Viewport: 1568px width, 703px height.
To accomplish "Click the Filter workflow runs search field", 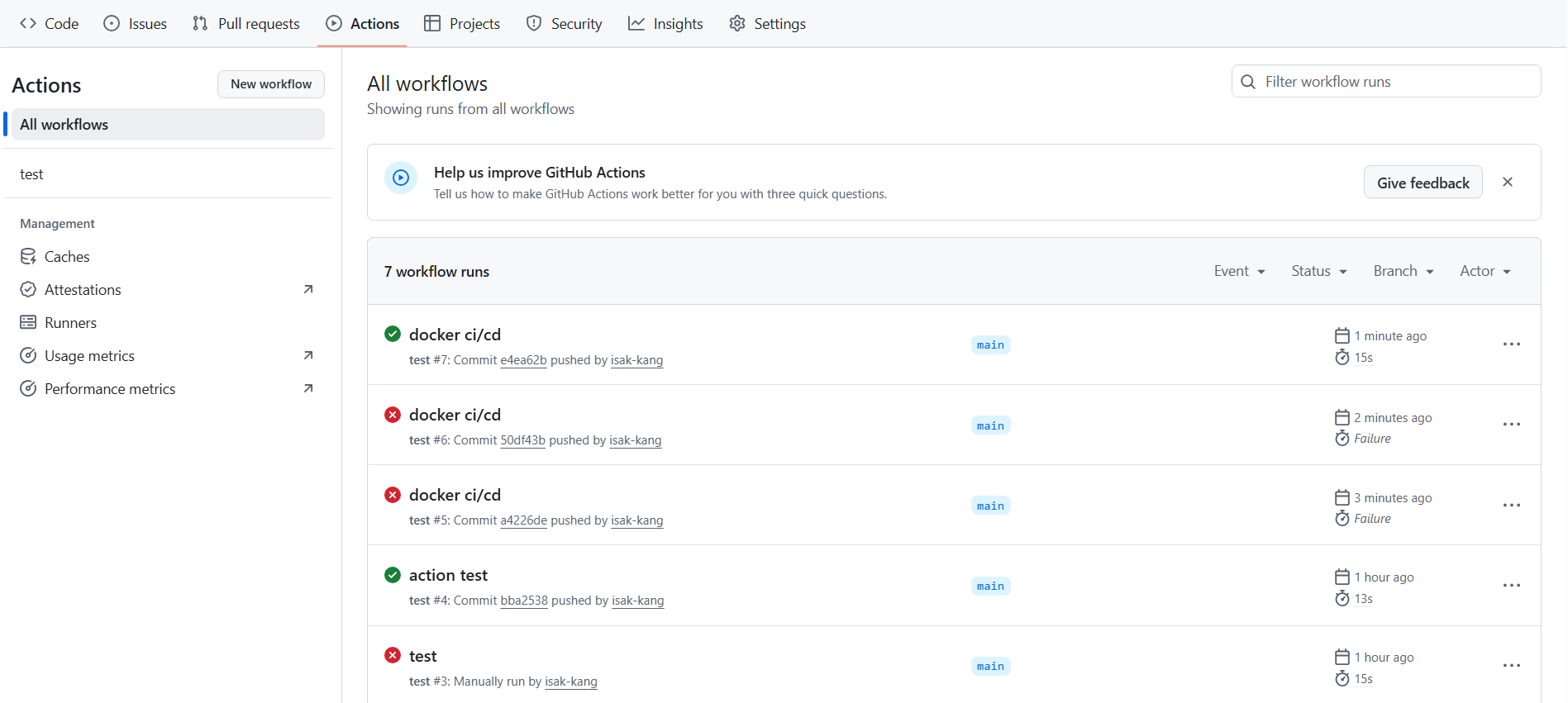I will point(1386,81).
